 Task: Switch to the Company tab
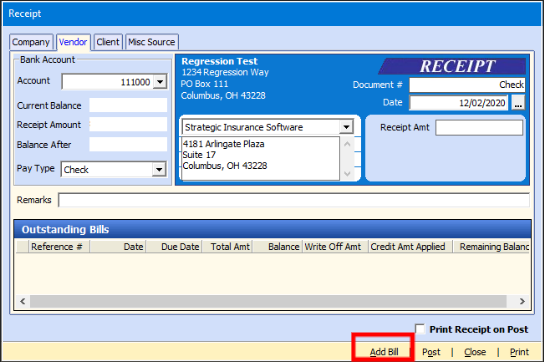point(31,42)
